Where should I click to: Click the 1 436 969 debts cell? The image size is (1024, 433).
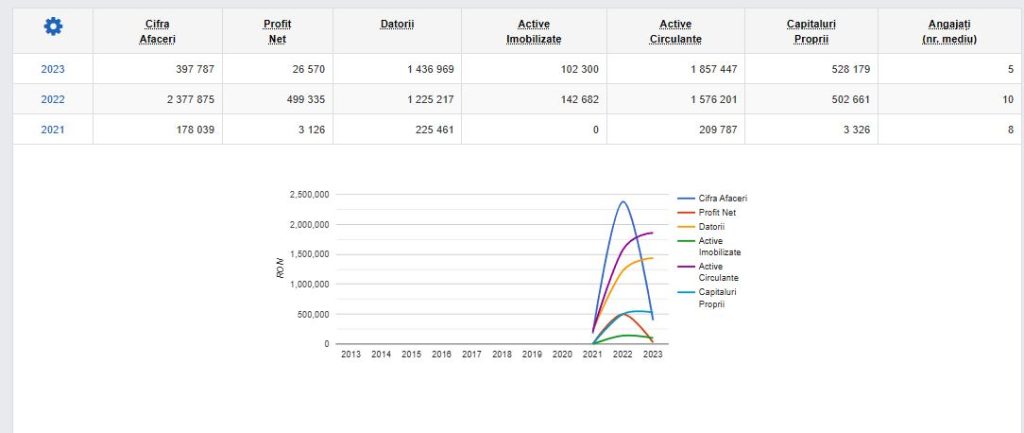397,69
